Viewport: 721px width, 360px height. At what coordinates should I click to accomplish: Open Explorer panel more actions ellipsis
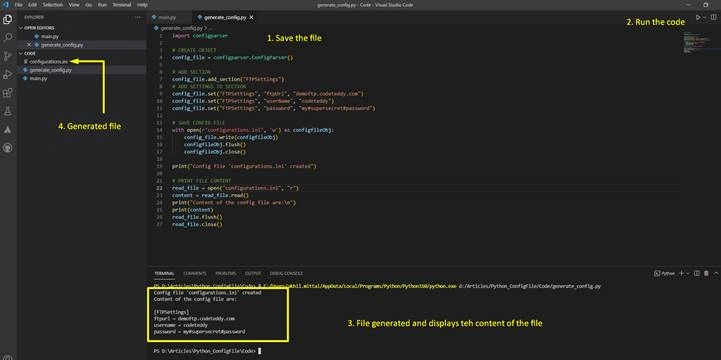[x=137, y=17]
